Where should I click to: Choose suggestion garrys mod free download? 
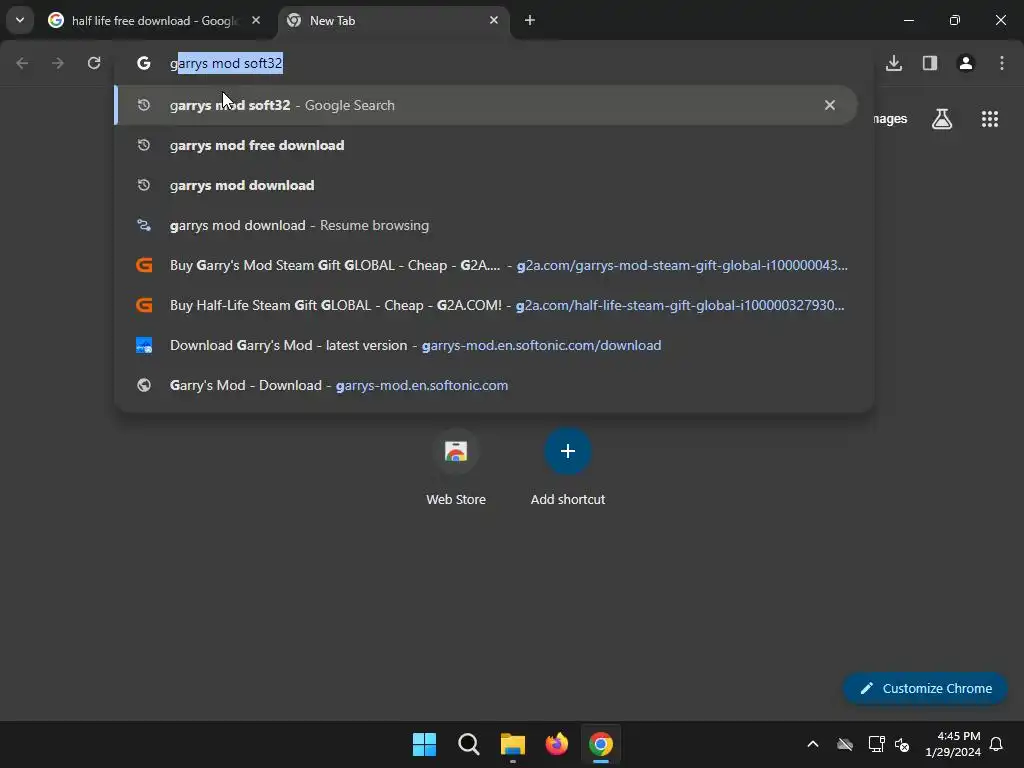pyautogui.click(x=486, y=145)
